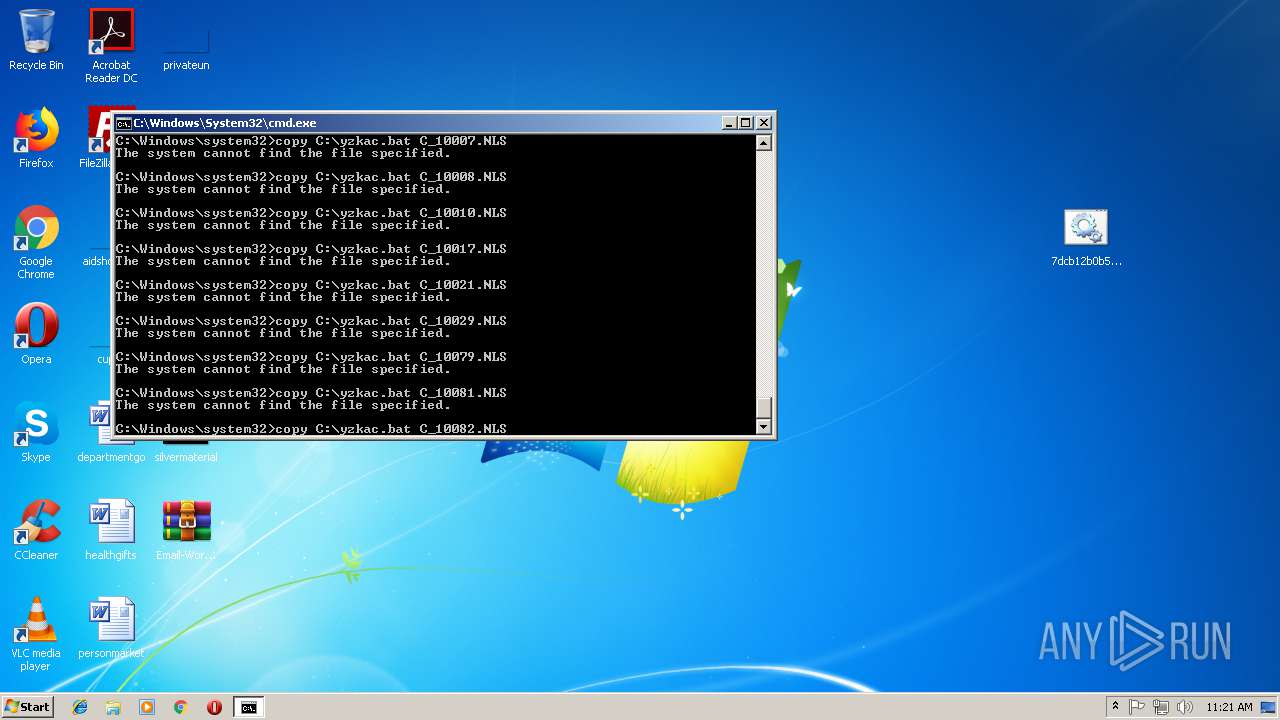Select the Skype desktop shortcut
The height and width of the screenshot is (720, 1280).
coord(36,432)
